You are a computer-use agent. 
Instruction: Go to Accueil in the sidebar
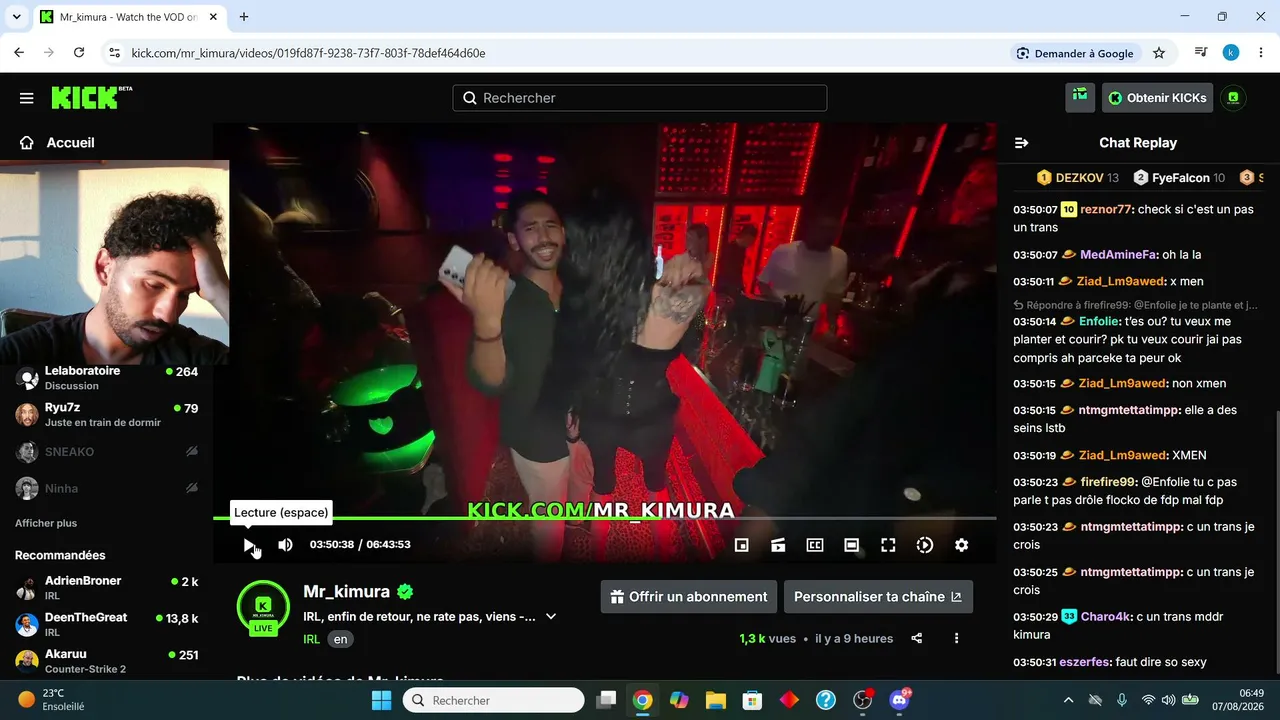[x=57, y=143]
